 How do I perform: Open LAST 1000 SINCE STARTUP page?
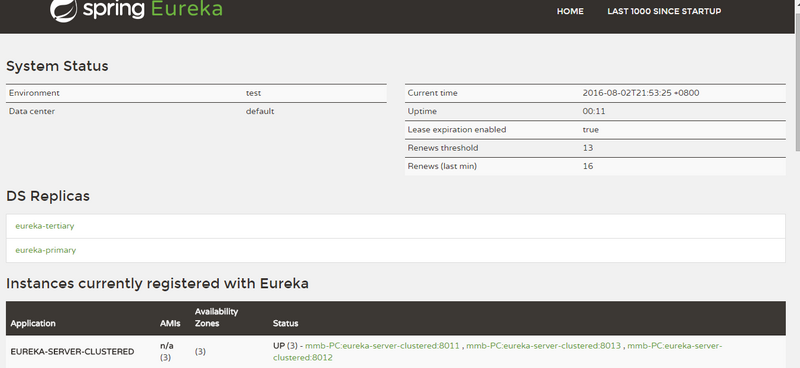pyautogui.click(x=664, y=11)
